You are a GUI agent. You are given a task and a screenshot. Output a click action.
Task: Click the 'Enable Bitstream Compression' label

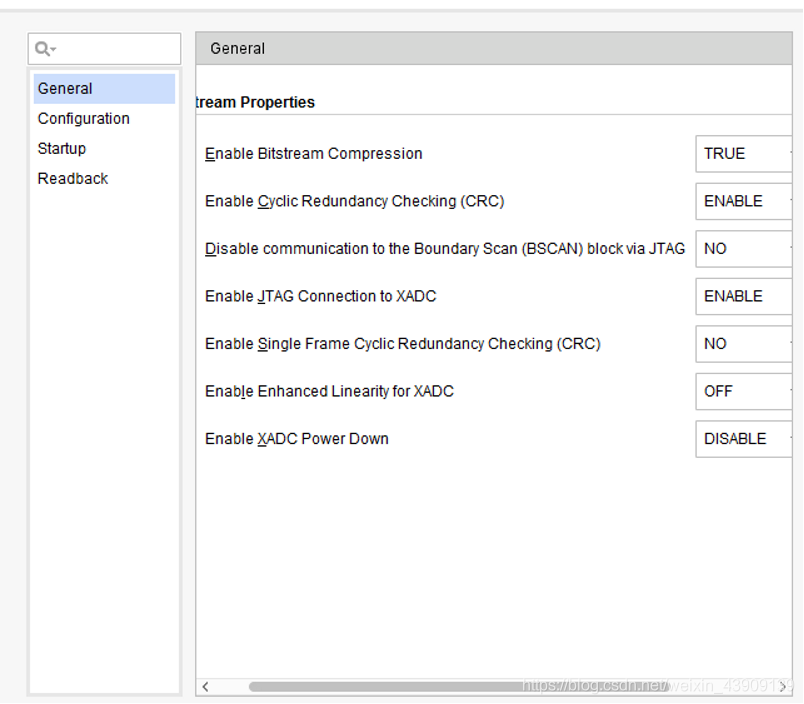click(314, 154)
